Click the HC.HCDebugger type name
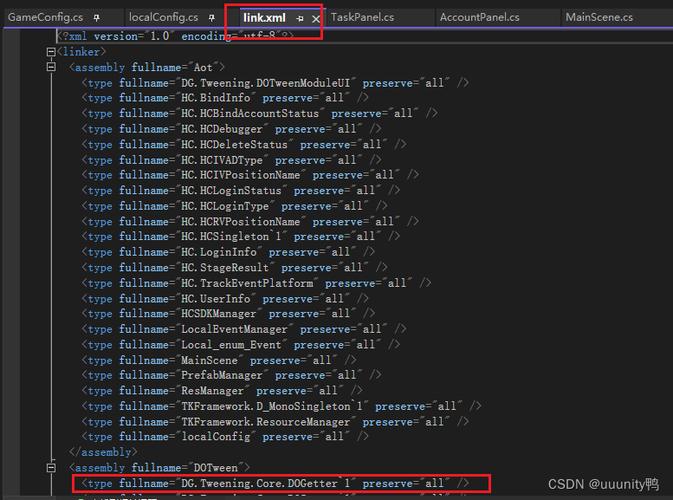The image size is (673, 500). click(x=221, y=129)
